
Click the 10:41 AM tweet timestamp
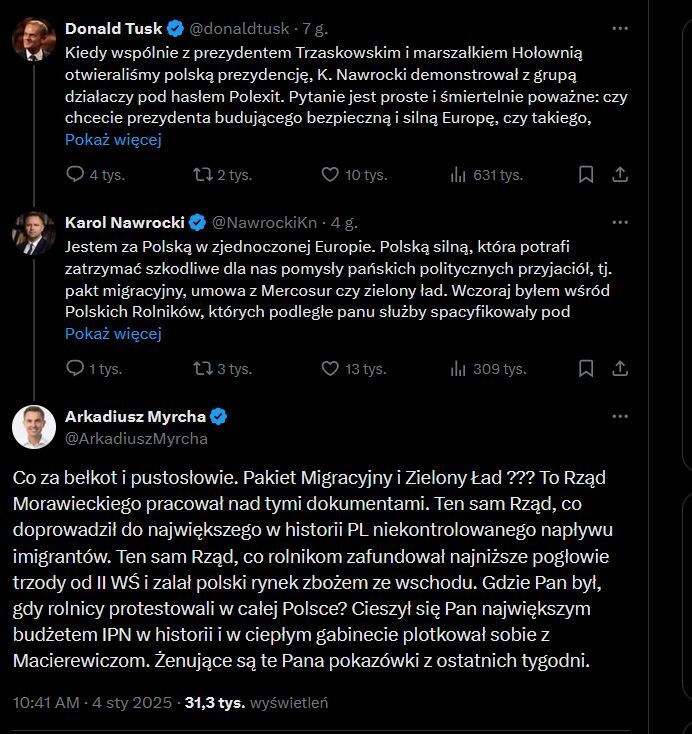click(46, 702)
